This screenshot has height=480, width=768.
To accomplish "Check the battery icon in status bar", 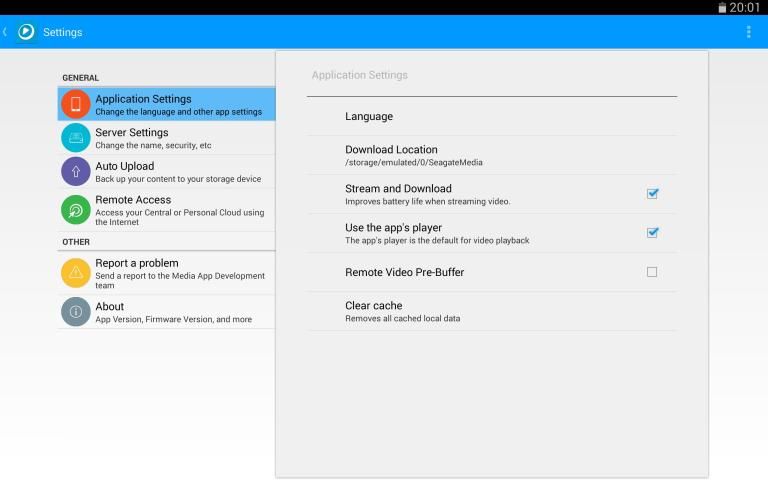I will tap(722, 7).
